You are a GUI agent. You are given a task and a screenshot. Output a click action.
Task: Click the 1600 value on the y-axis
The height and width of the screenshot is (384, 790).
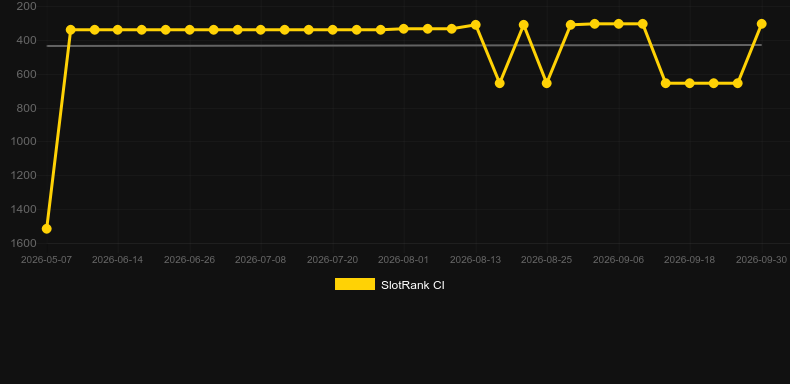click(24, 243)
